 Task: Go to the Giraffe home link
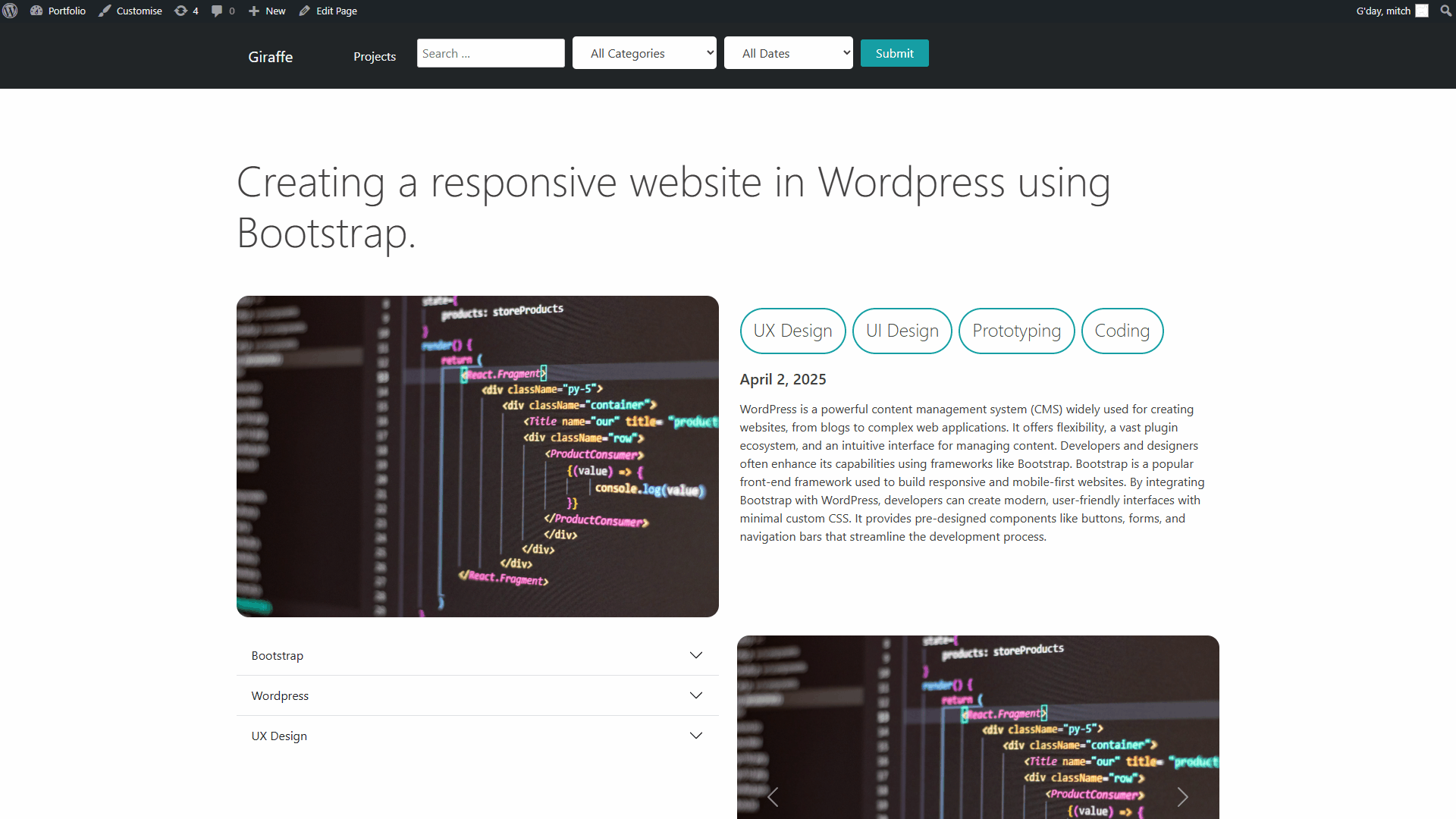coord(271,57)
